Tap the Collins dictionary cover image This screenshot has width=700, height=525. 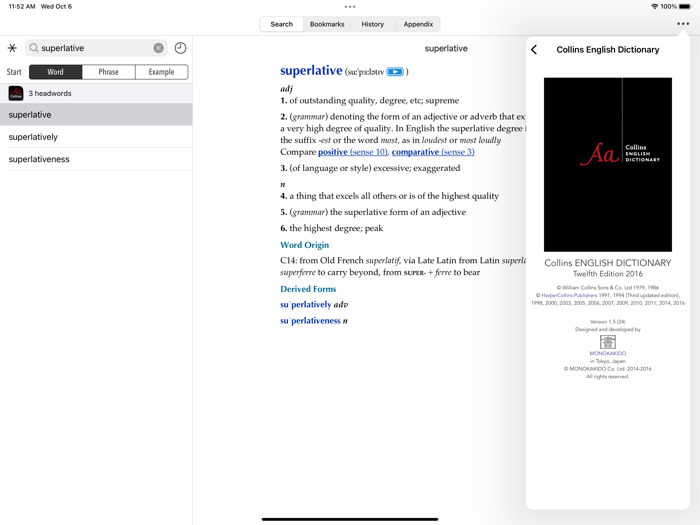(608, 165)
